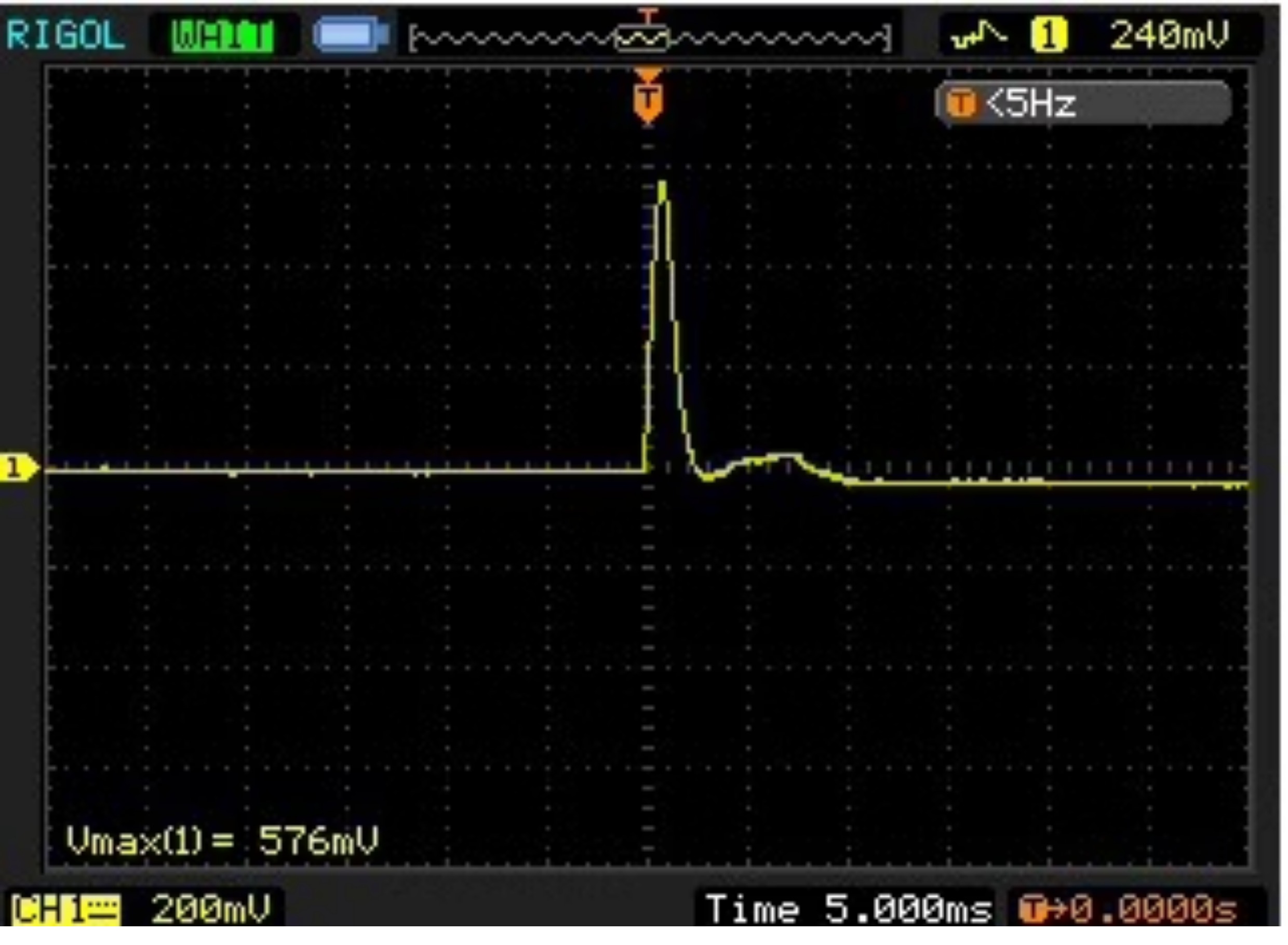Image resolution: width=1288 pixels, height=945 pixels.
Task: Click the channel 1 ground level marker
Action: [17, 469]
